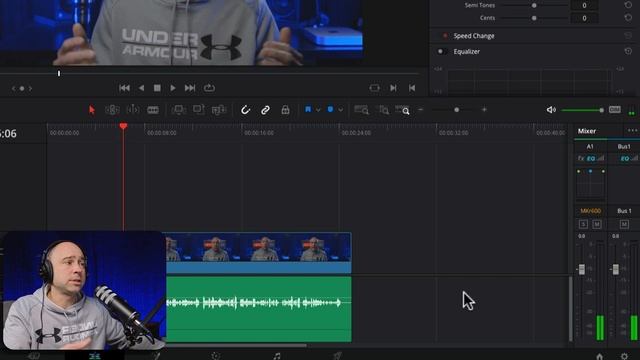
Task: Click the viewer previous/next keyframe navigator
Action: click(x=22, y=88)
